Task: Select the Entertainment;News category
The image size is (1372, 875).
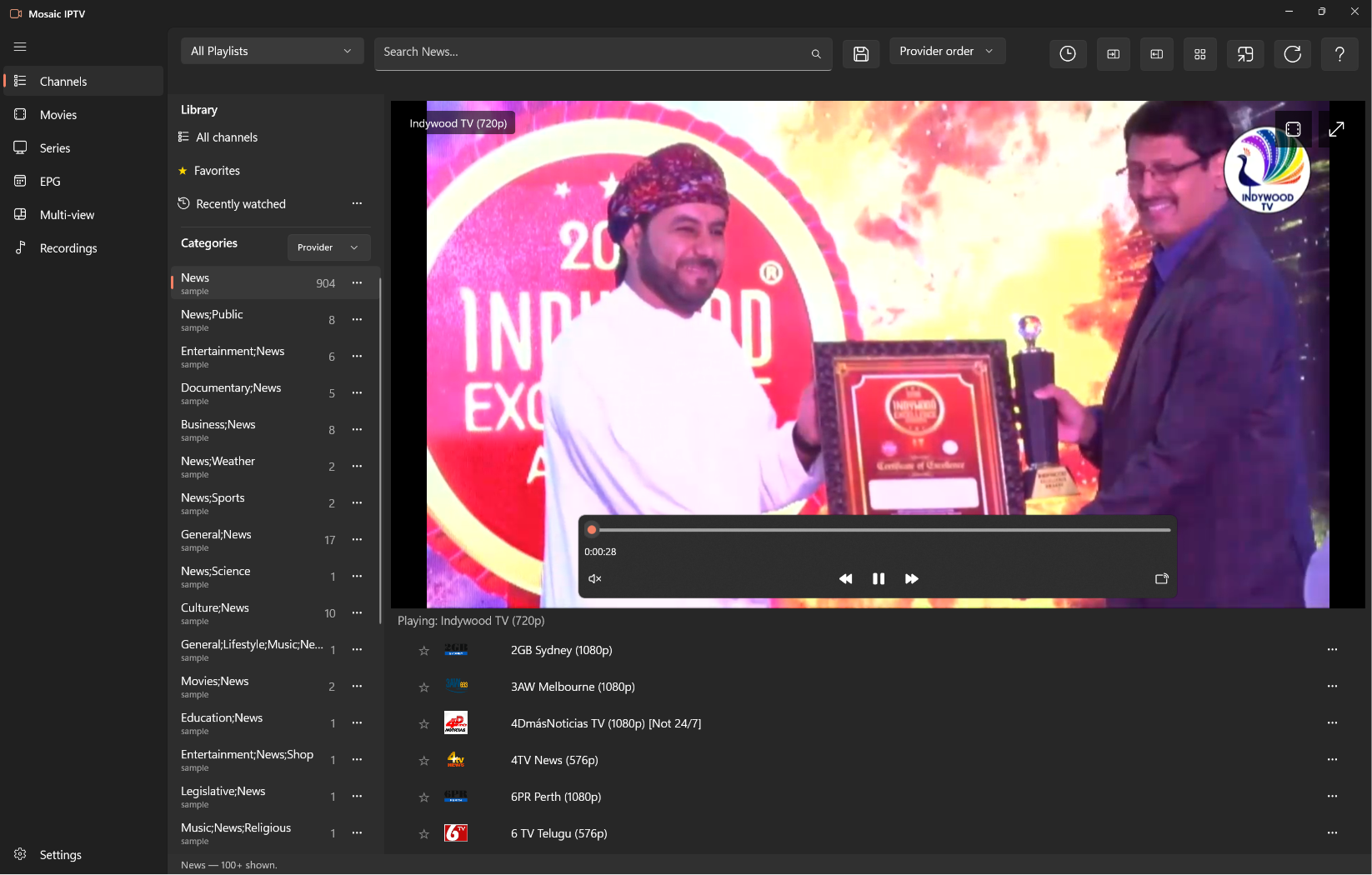Action: click(x=274, y=357)
